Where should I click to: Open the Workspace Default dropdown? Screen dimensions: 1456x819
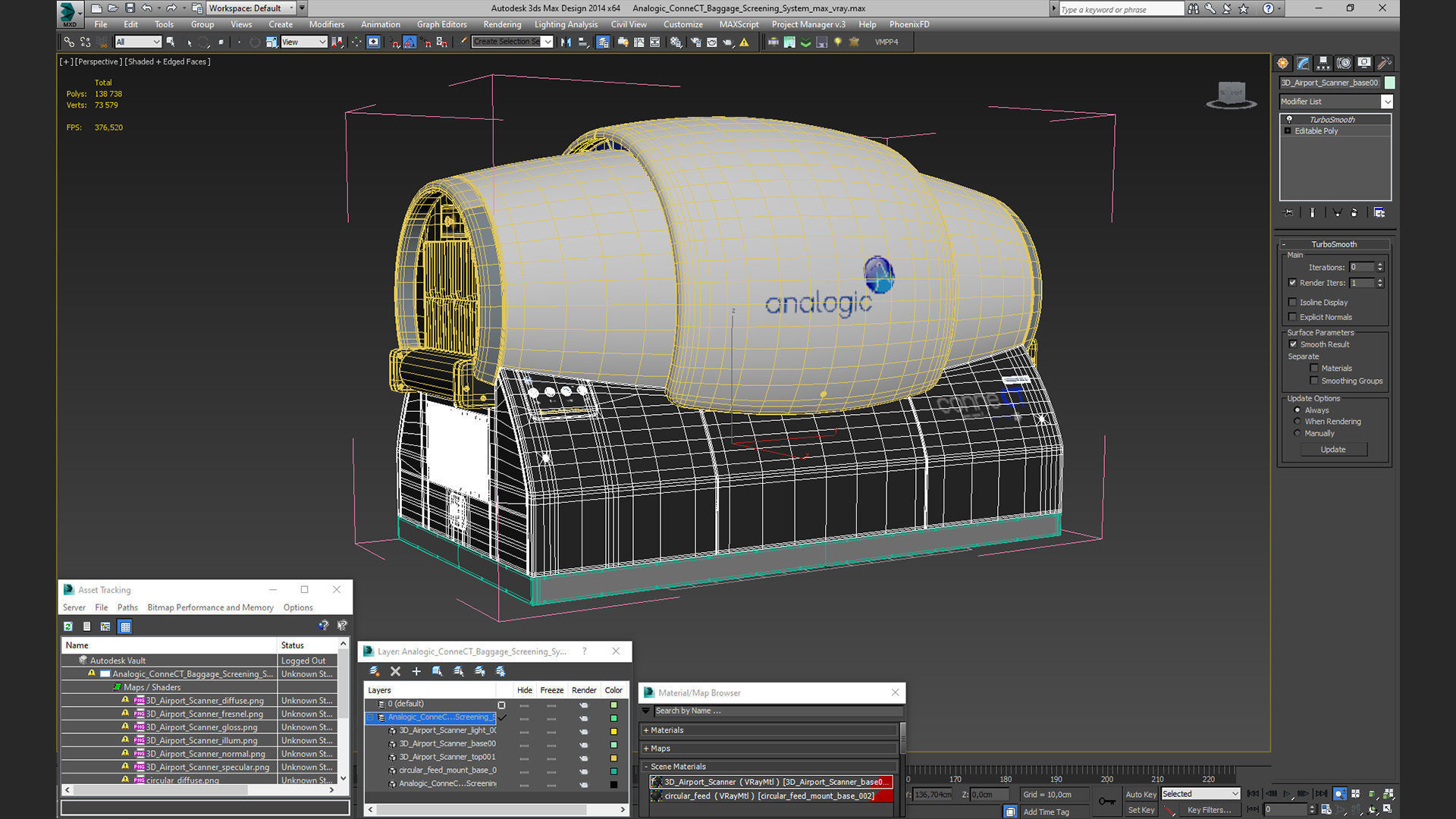(250, 8)
